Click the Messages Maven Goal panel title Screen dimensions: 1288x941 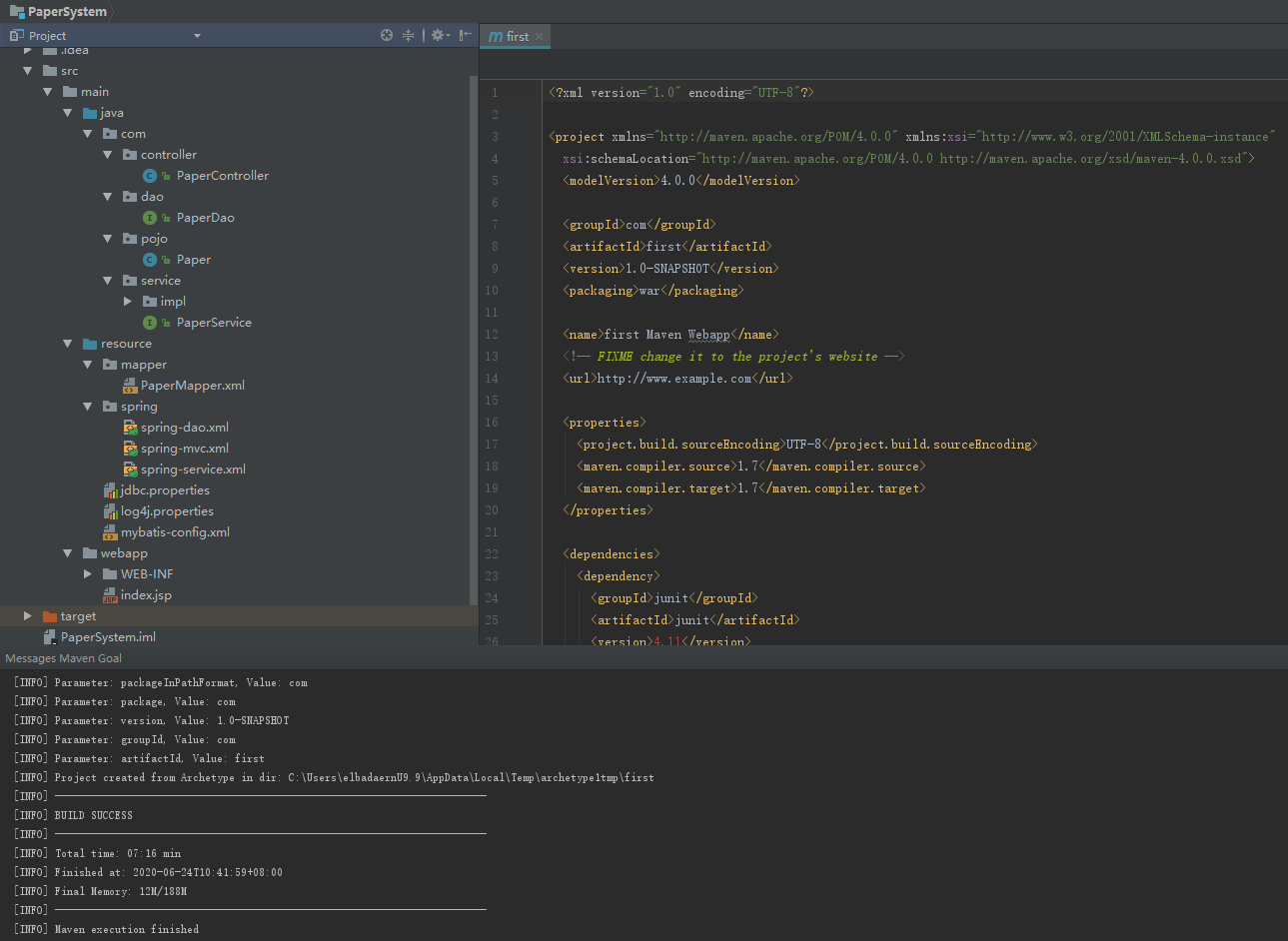click(63, 658)
